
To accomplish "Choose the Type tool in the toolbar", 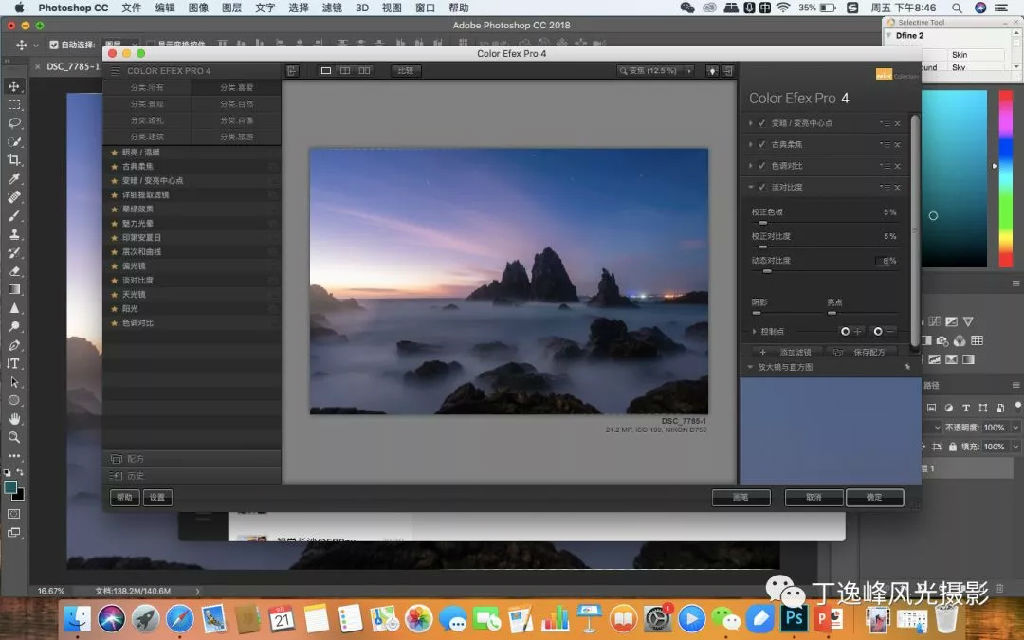I will point(14,364).
